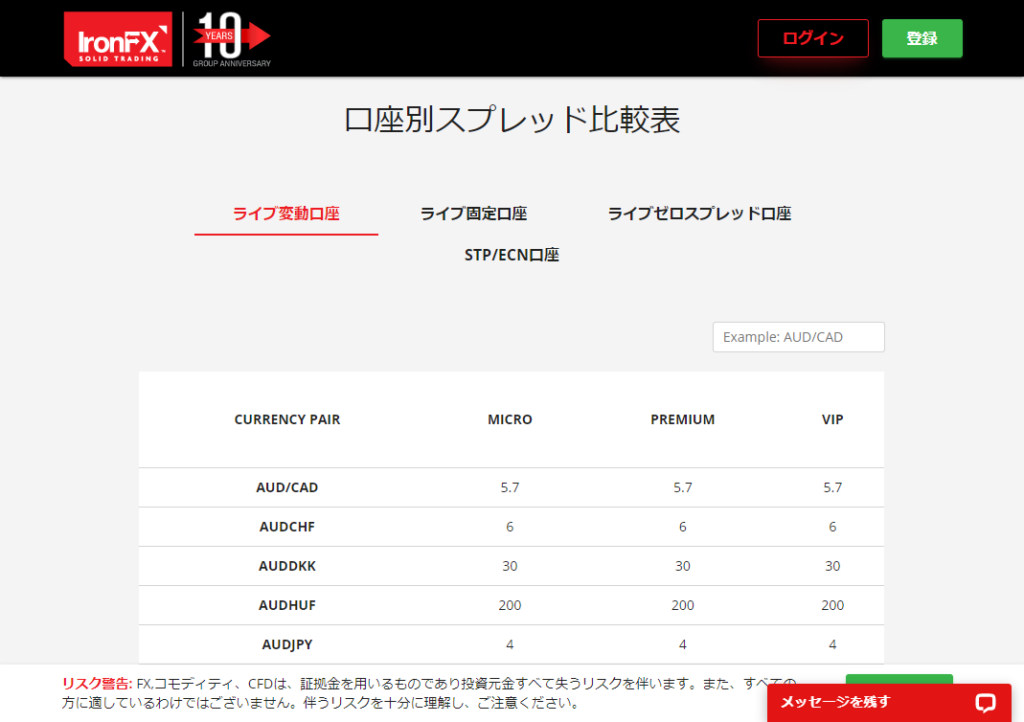The width and height of the screenshot is (1024, 722).
Task: Click AUDCHF VIP spread value 6
Action: click(x=832, y=527)
